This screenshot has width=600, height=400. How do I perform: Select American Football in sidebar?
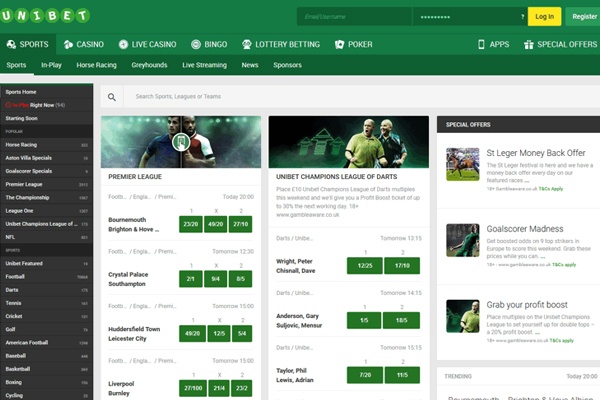pos(46,343)
